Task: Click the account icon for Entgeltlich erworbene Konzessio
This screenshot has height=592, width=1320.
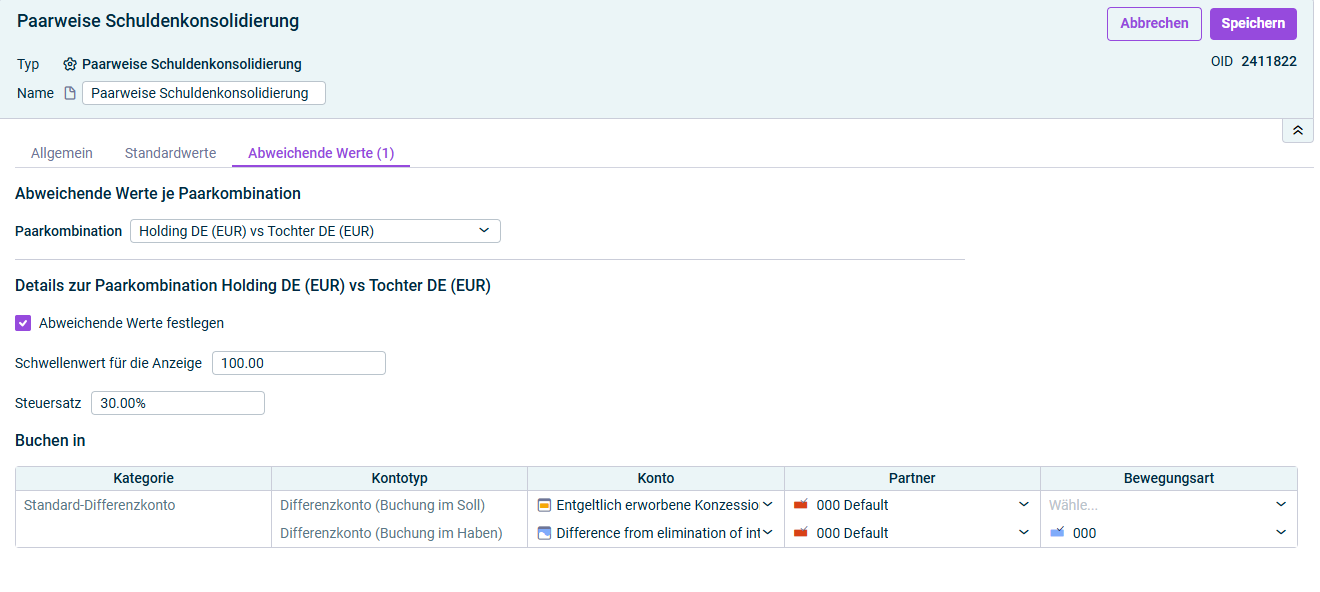Action: pyautogui.click(x=544, y=505)
